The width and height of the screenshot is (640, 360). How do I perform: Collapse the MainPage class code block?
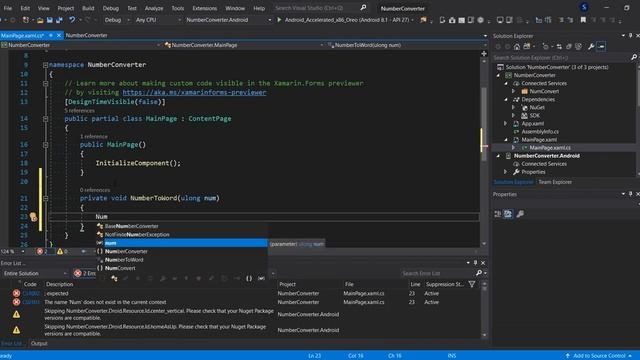(x=45, y=119)
